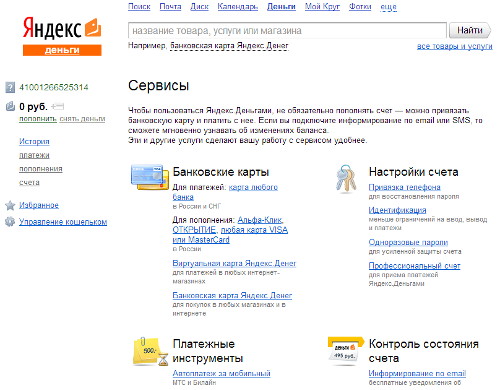Open 'платежи' history filter
Viewport: 500px width, 390px height.
pyautogui.click(x=34, y=155)
